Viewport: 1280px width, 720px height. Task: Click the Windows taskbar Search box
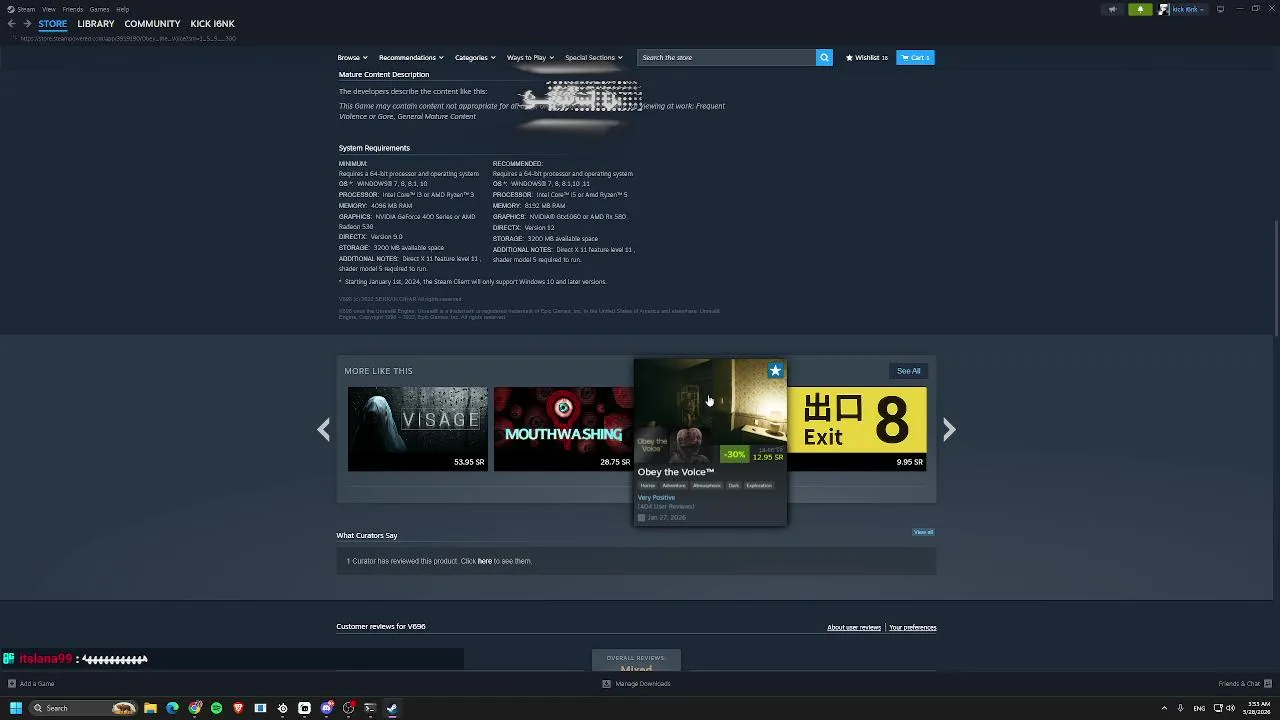(82, 708)
